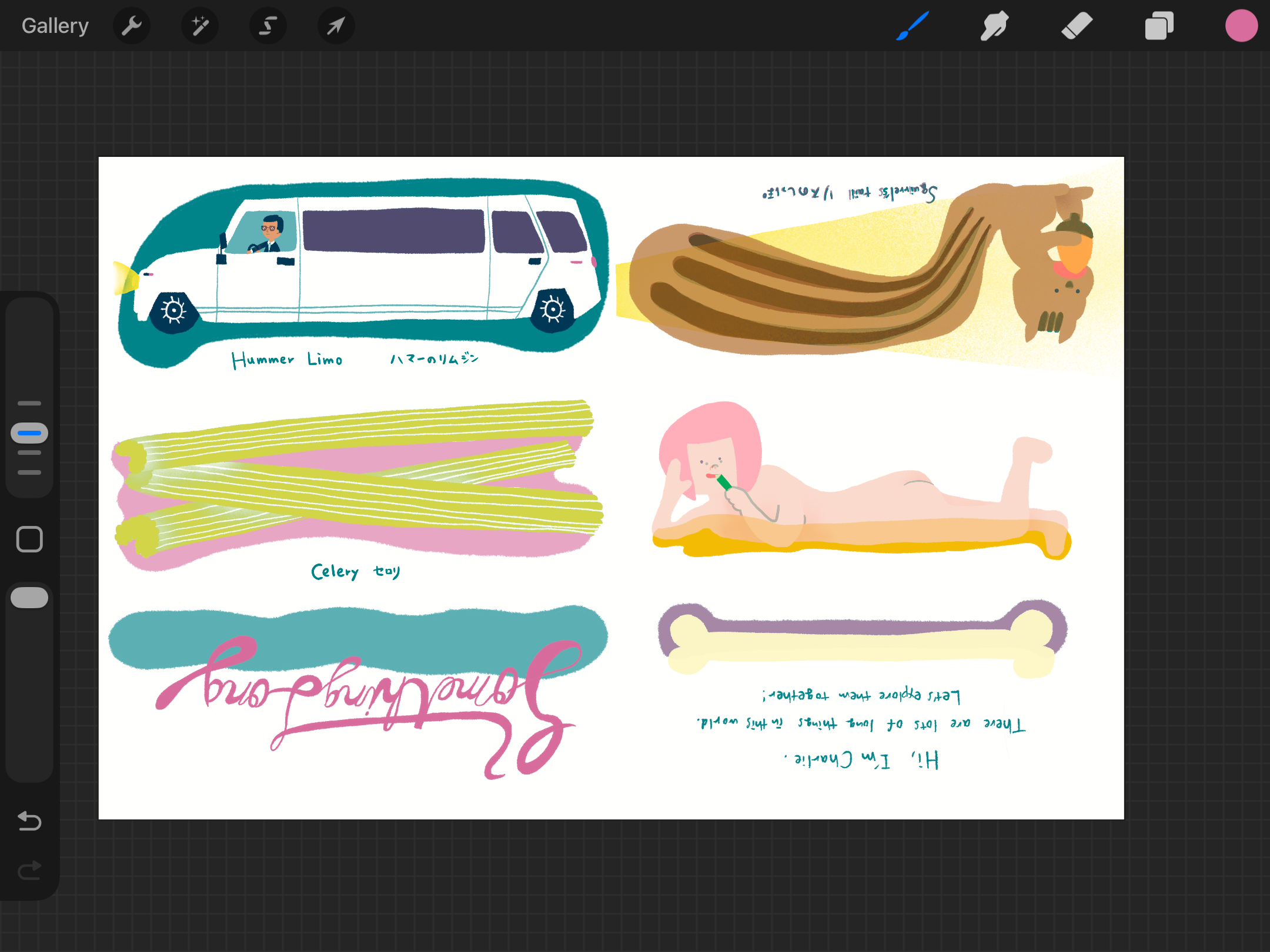Open the Adjustments magic wand menu
The width and height of the screenshot is (1270, 952).
point(199,25)
